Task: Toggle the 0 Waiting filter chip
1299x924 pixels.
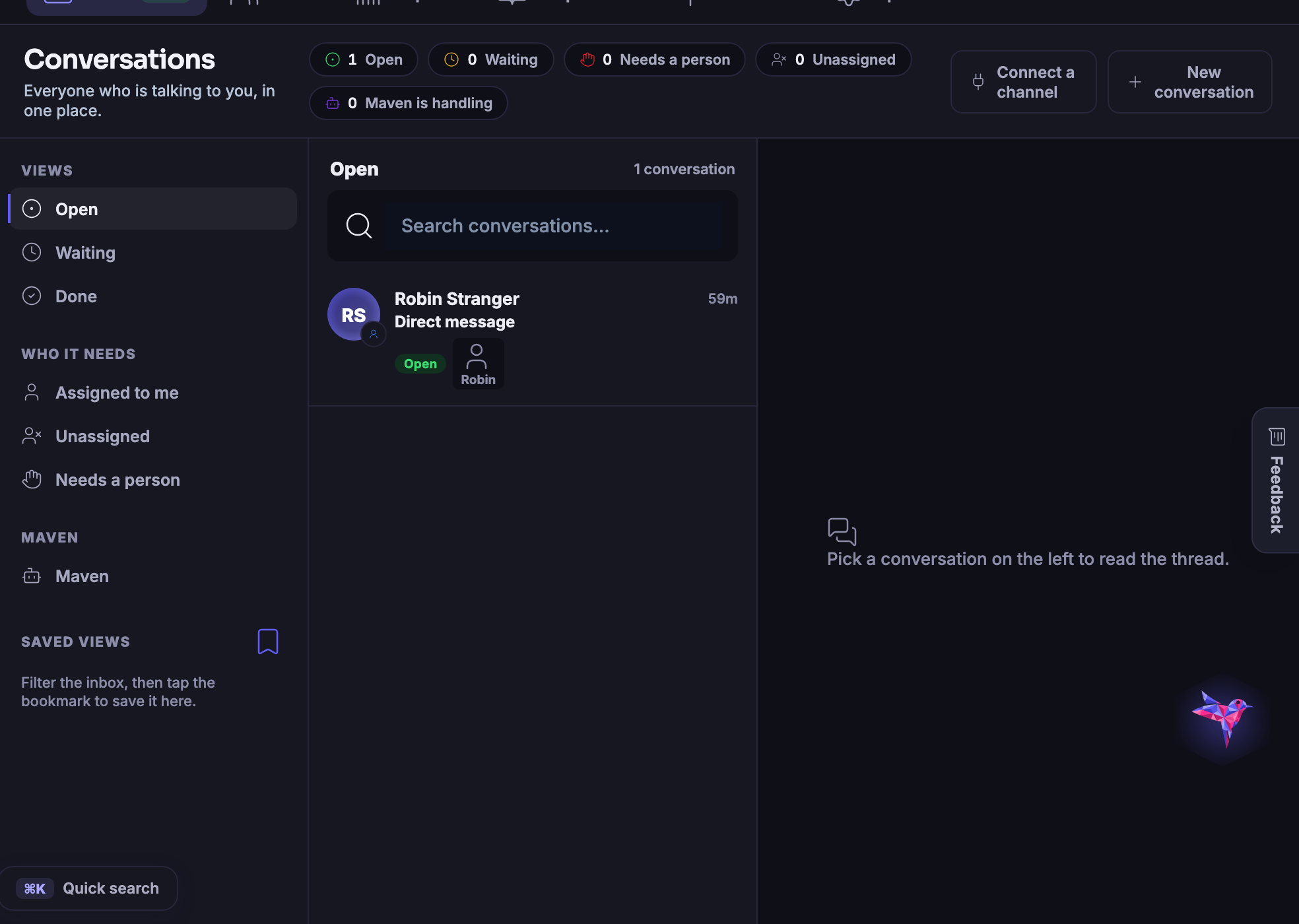Action: click(x=490, y=59)
